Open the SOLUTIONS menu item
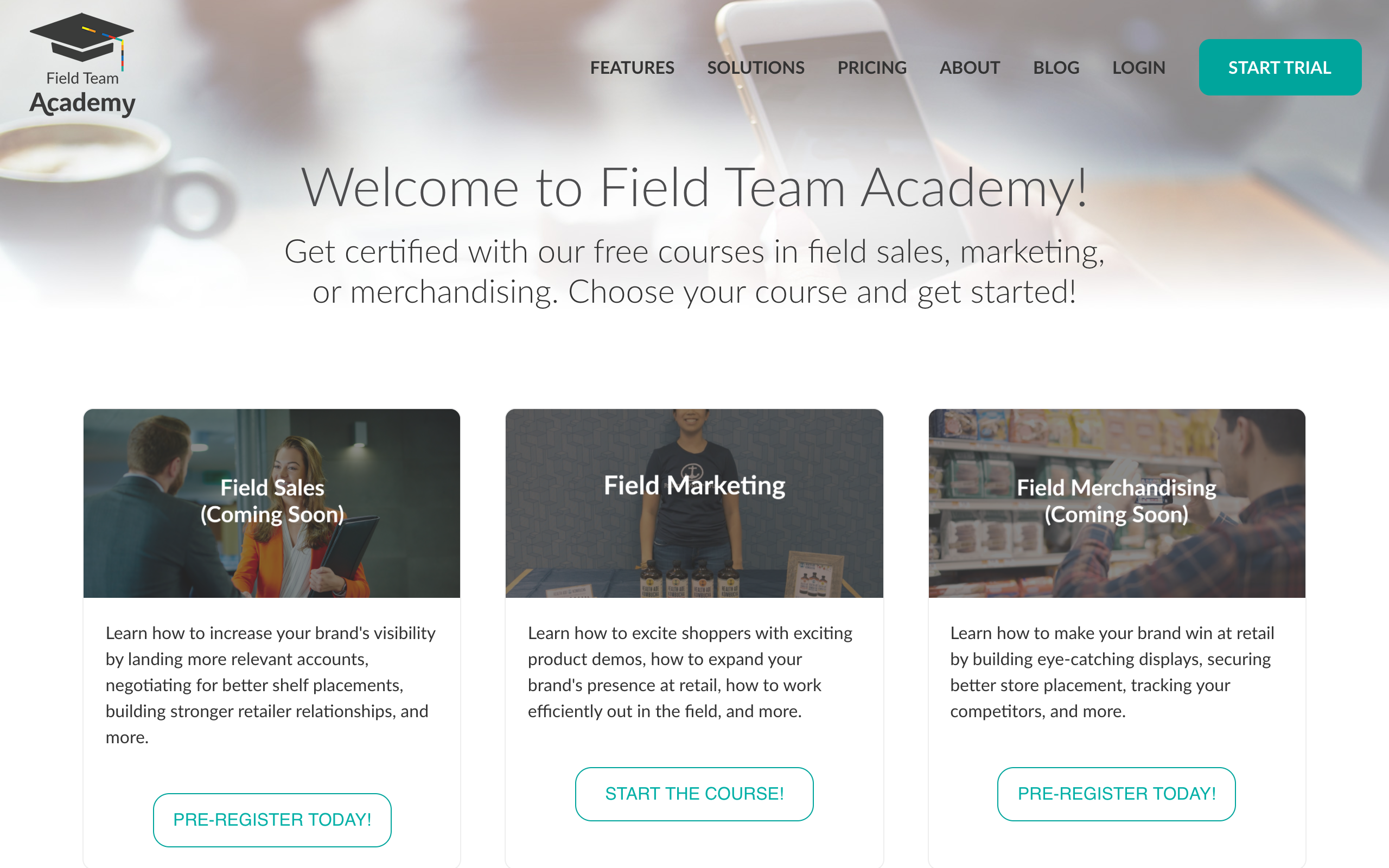 755,68
